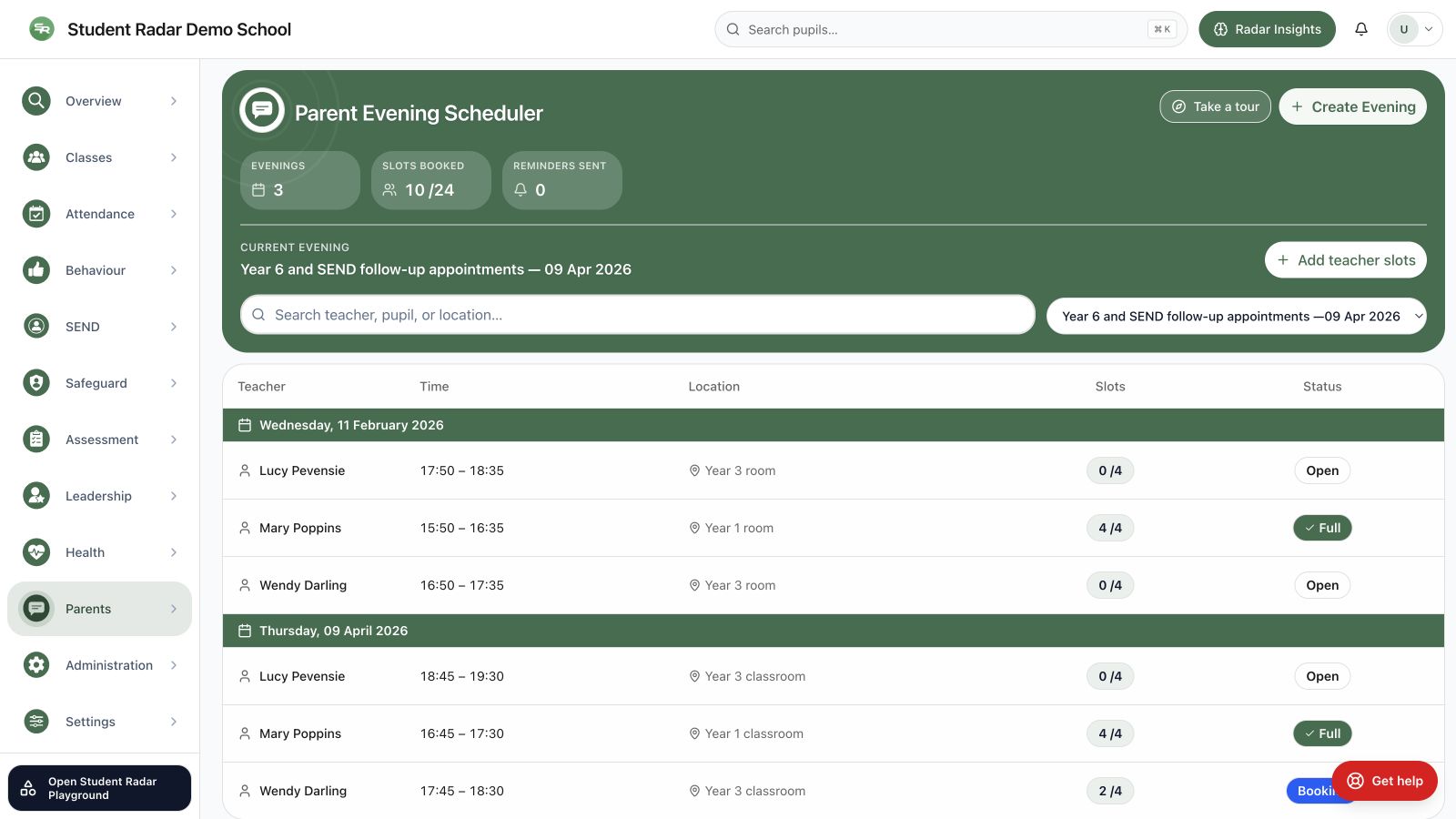Image resolution: width=1456 pixels, height=819 pixels.
Task: Click the Assessment clipboard icon
Action: (x=36, y=440)
